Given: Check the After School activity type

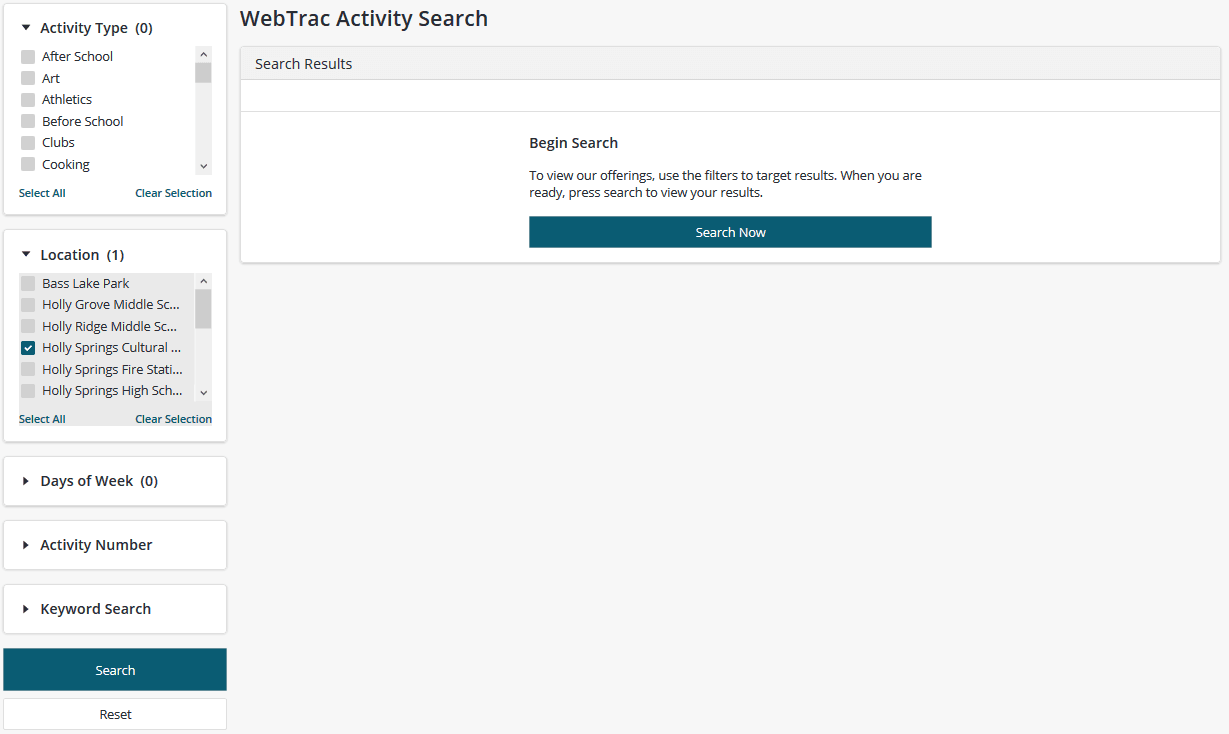Looking at the screenshot, I should [27, 56].
